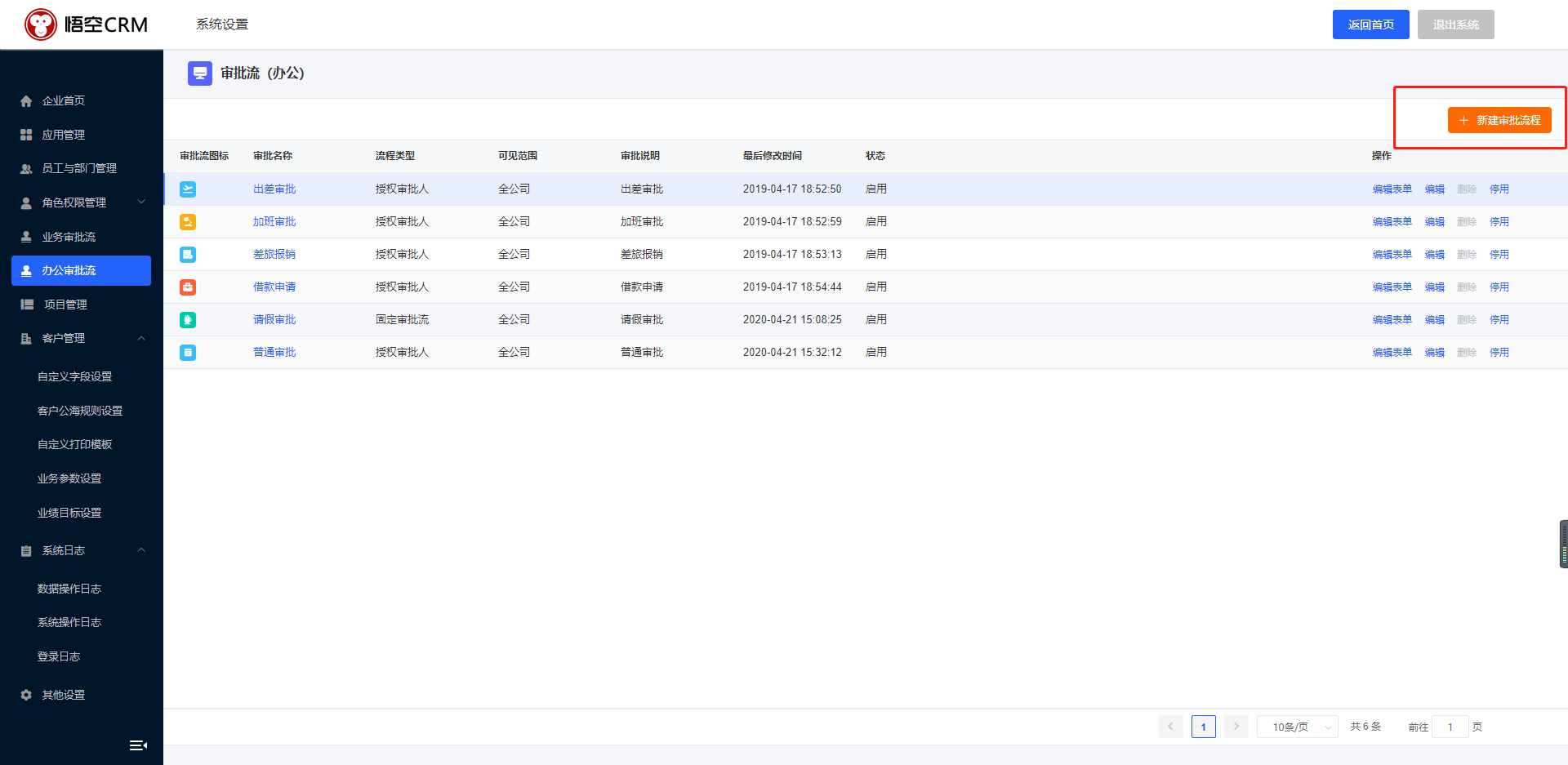Click the floating side widget at right edge
The image size is (1568, 765).
tap(1563, 544)
